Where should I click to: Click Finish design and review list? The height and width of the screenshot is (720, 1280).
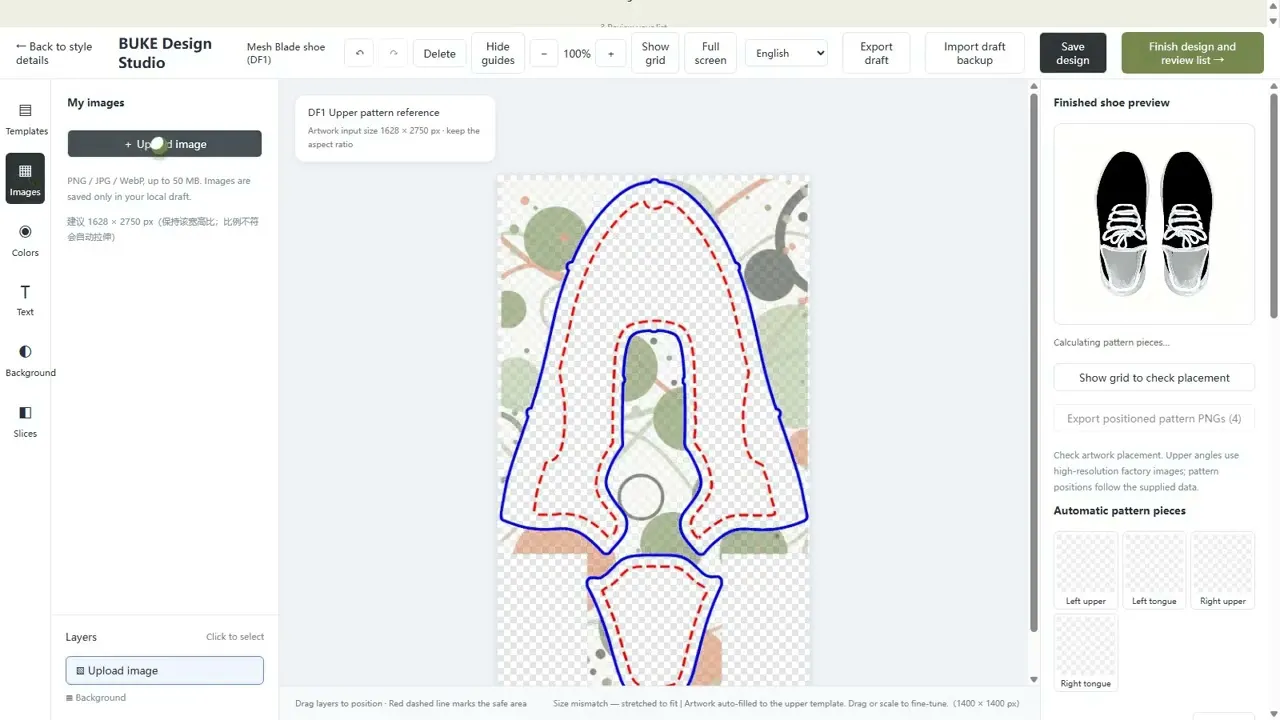click(1192, 53)
